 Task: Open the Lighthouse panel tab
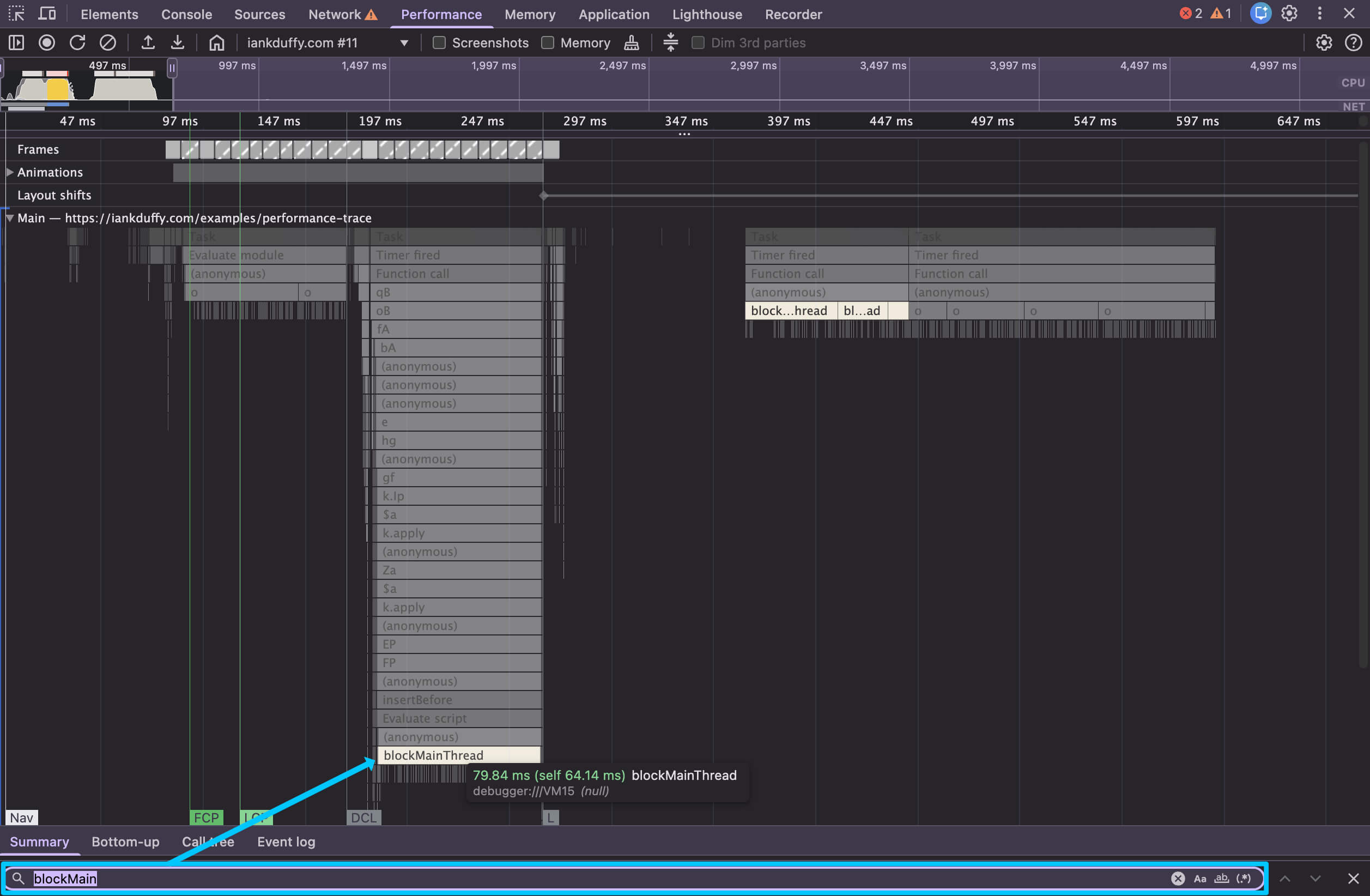[x=707, y=14]
